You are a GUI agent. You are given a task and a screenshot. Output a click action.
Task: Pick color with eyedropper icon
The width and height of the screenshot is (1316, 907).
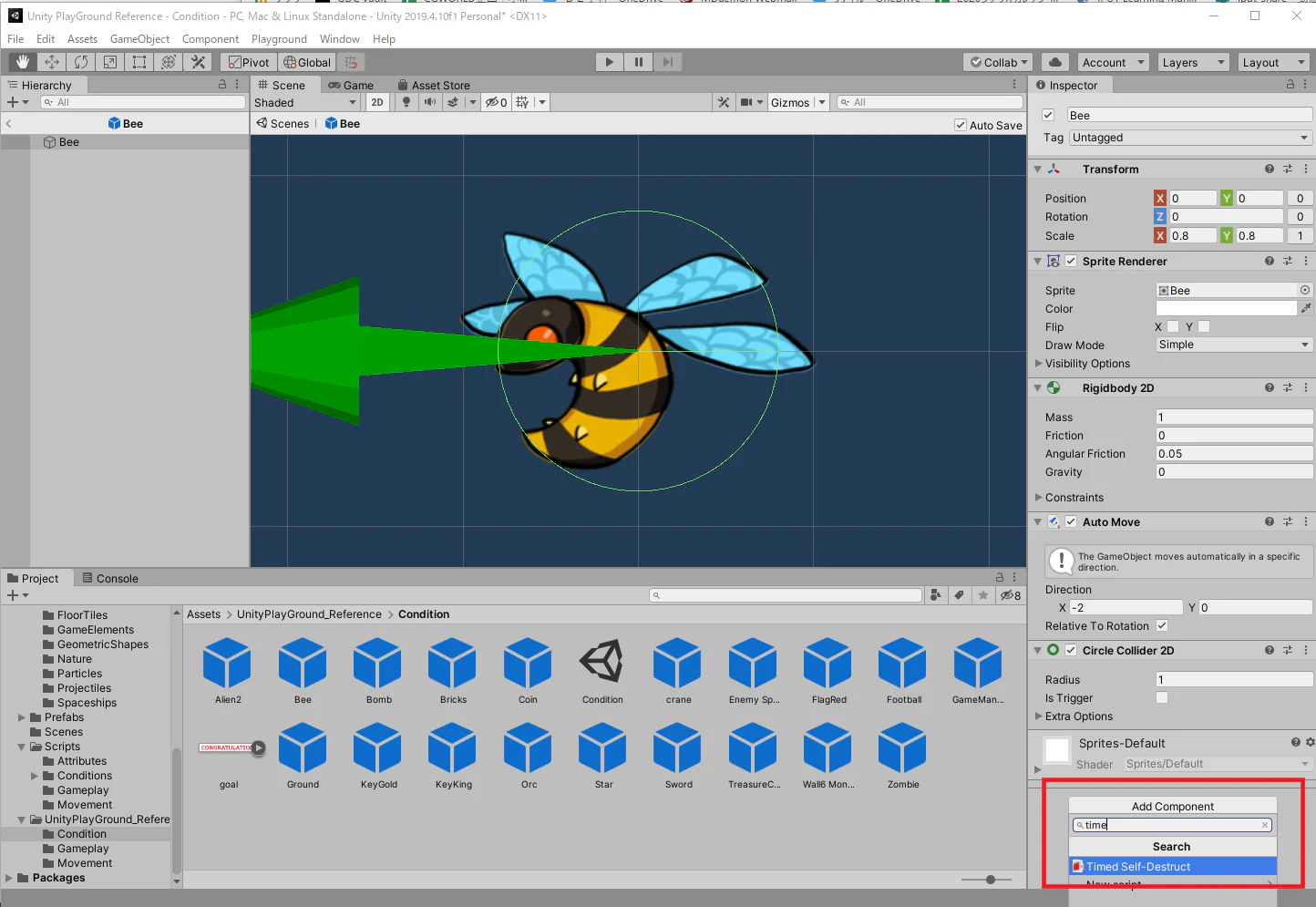(1306, 308)
